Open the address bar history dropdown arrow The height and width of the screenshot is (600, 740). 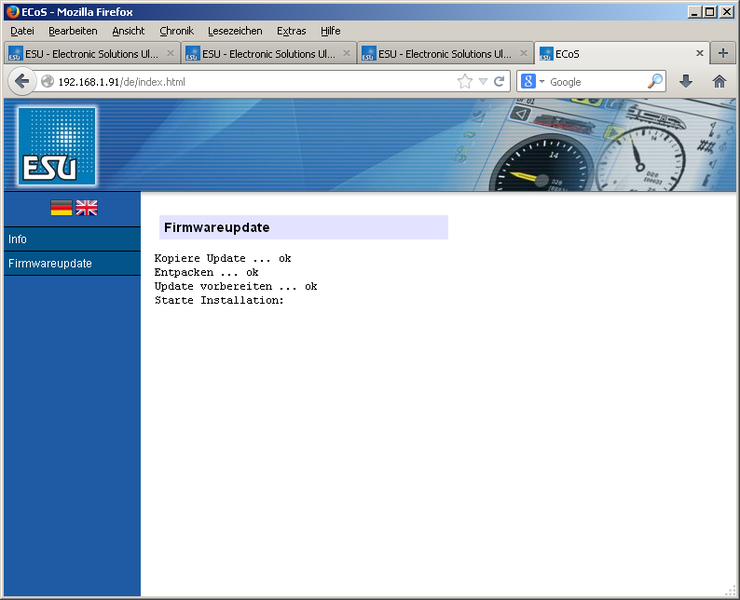(483, 82)
